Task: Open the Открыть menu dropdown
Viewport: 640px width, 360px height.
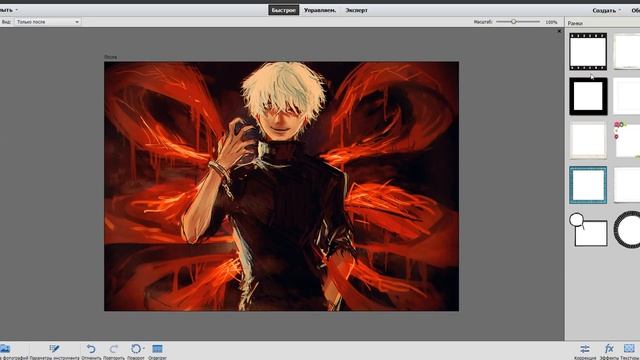Action: [8, 10]
